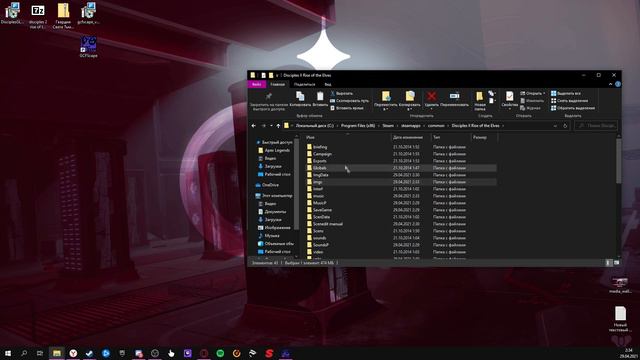Click the Rename (Переименовать) icon
The image size is (640, 360).
(454, 96)
